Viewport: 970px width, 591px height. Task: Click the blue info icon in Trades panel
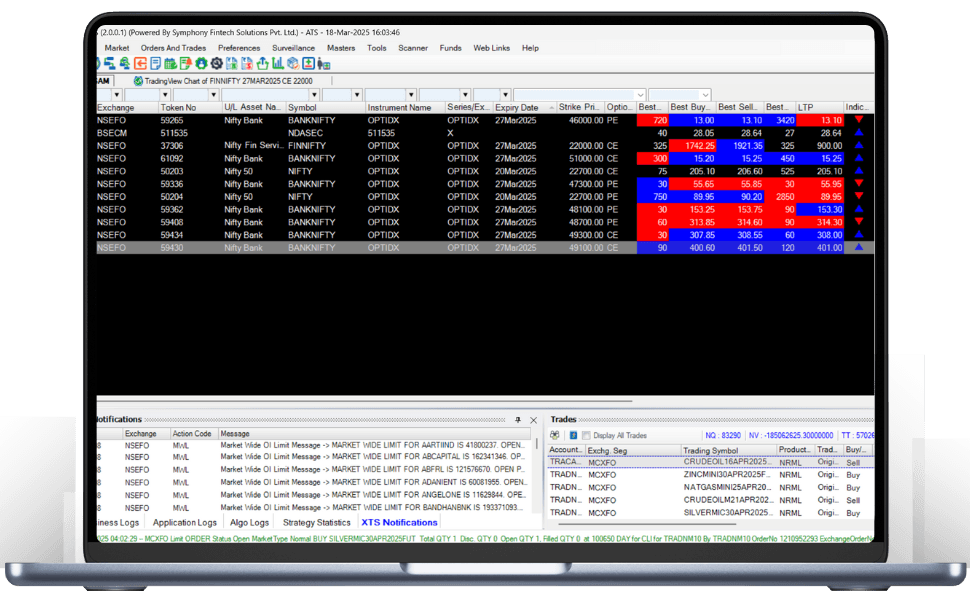pos(573,435)
